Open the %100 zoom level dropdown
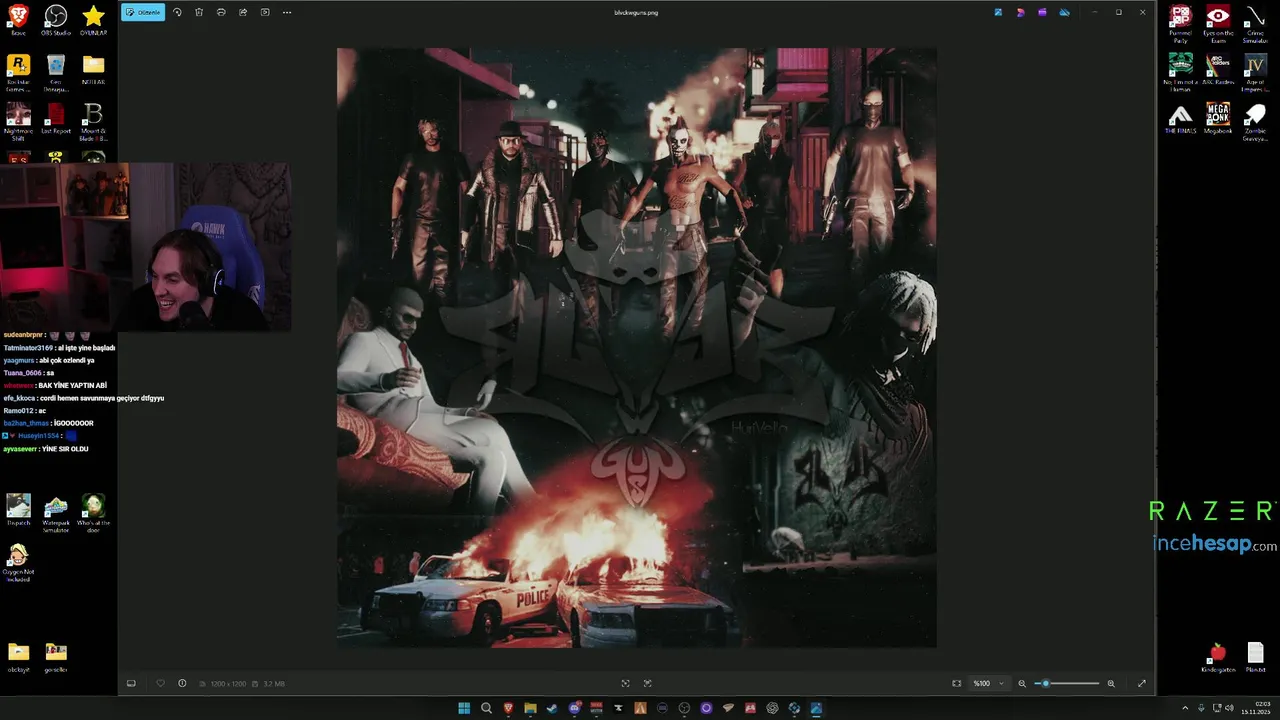The width and height of the screenshot is (1280, 720). [988, 683]
